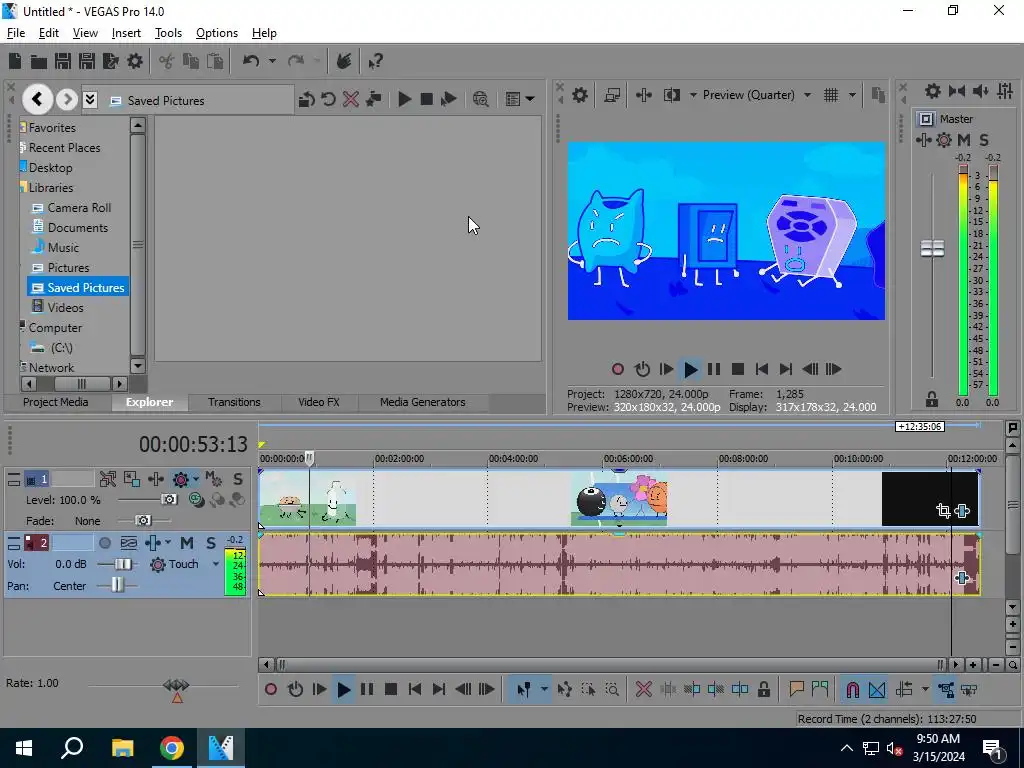Image resolution: width=1024 pixels, height=768 pixels.
Task: Open Overlays grid dropdown arrow in preview
Action: [x=852, y=95]
